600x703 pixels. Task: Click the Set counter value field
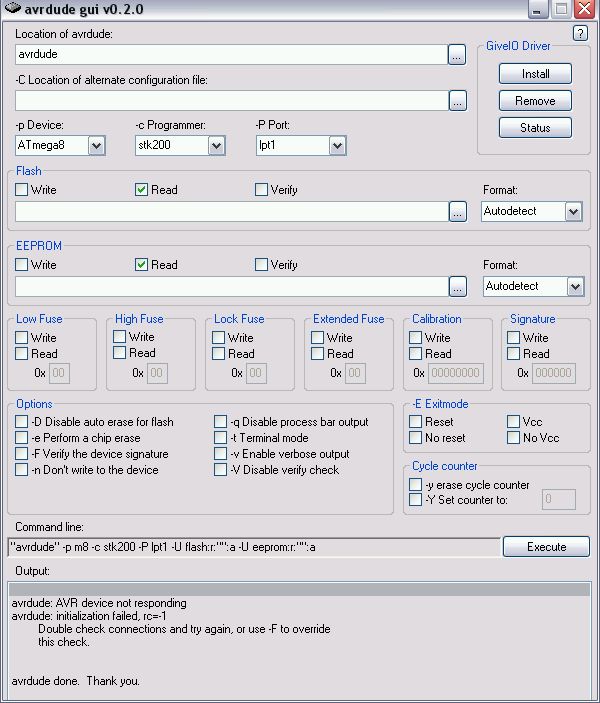[558, 499]
